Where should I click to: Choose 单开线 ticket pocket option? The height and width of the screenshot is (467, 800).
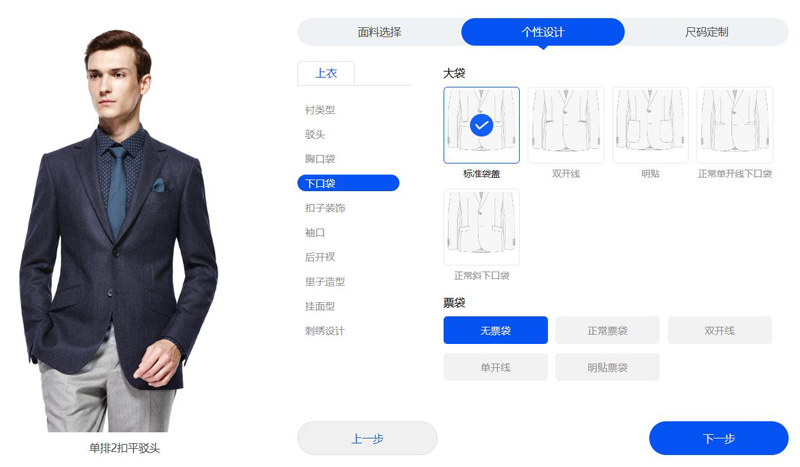pyautogui.click(x=495, y=367)
